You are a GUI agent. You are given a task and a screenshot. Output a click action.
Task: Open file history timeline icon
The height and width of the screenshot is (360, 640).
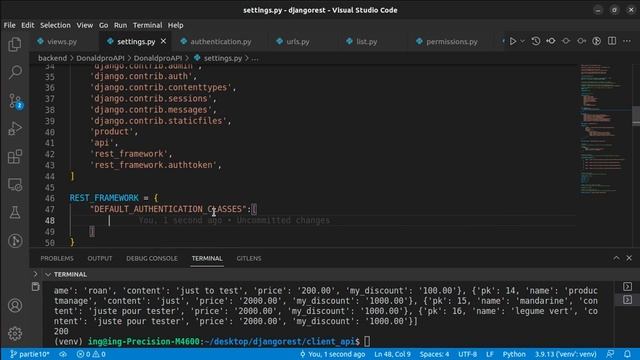pos(536,41)
